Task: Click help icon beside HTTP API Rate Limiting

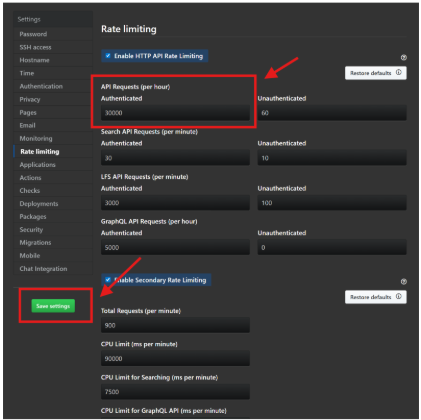Action: click(403, 58)
